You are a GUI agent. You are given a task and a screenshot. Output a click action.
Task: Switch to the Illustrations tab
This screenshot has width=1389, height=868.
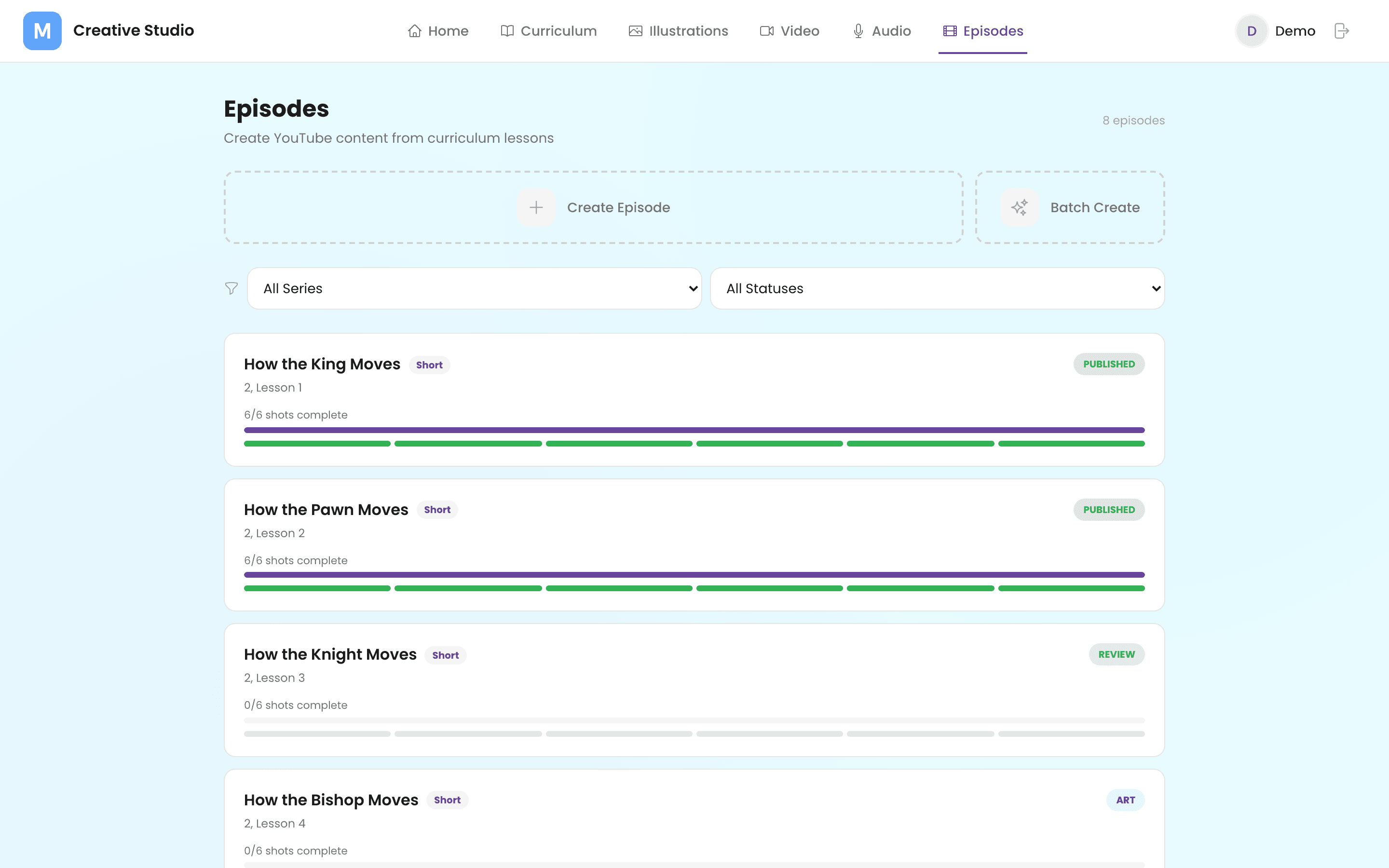679,31
